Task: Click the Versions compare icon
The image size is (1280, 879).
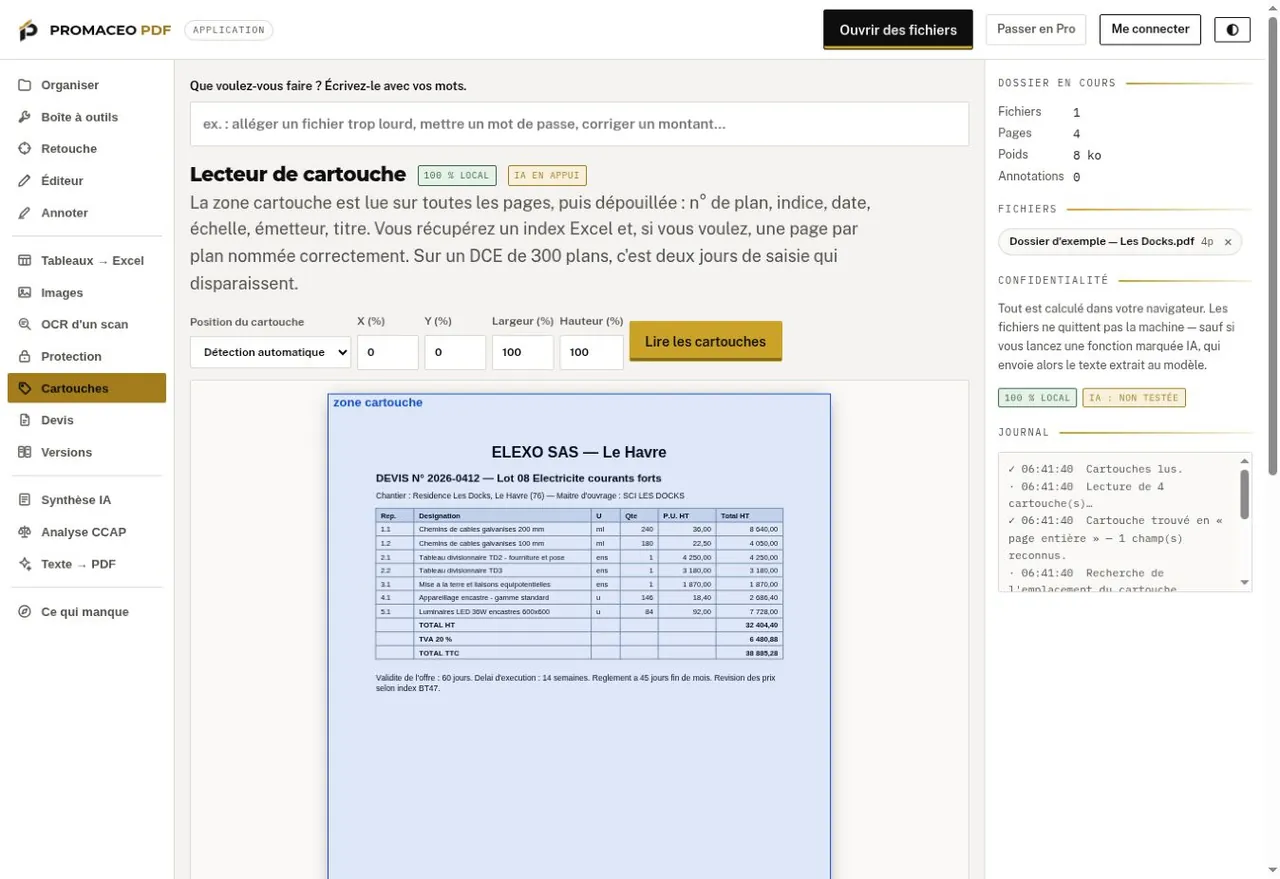Action: coord(25,453)
